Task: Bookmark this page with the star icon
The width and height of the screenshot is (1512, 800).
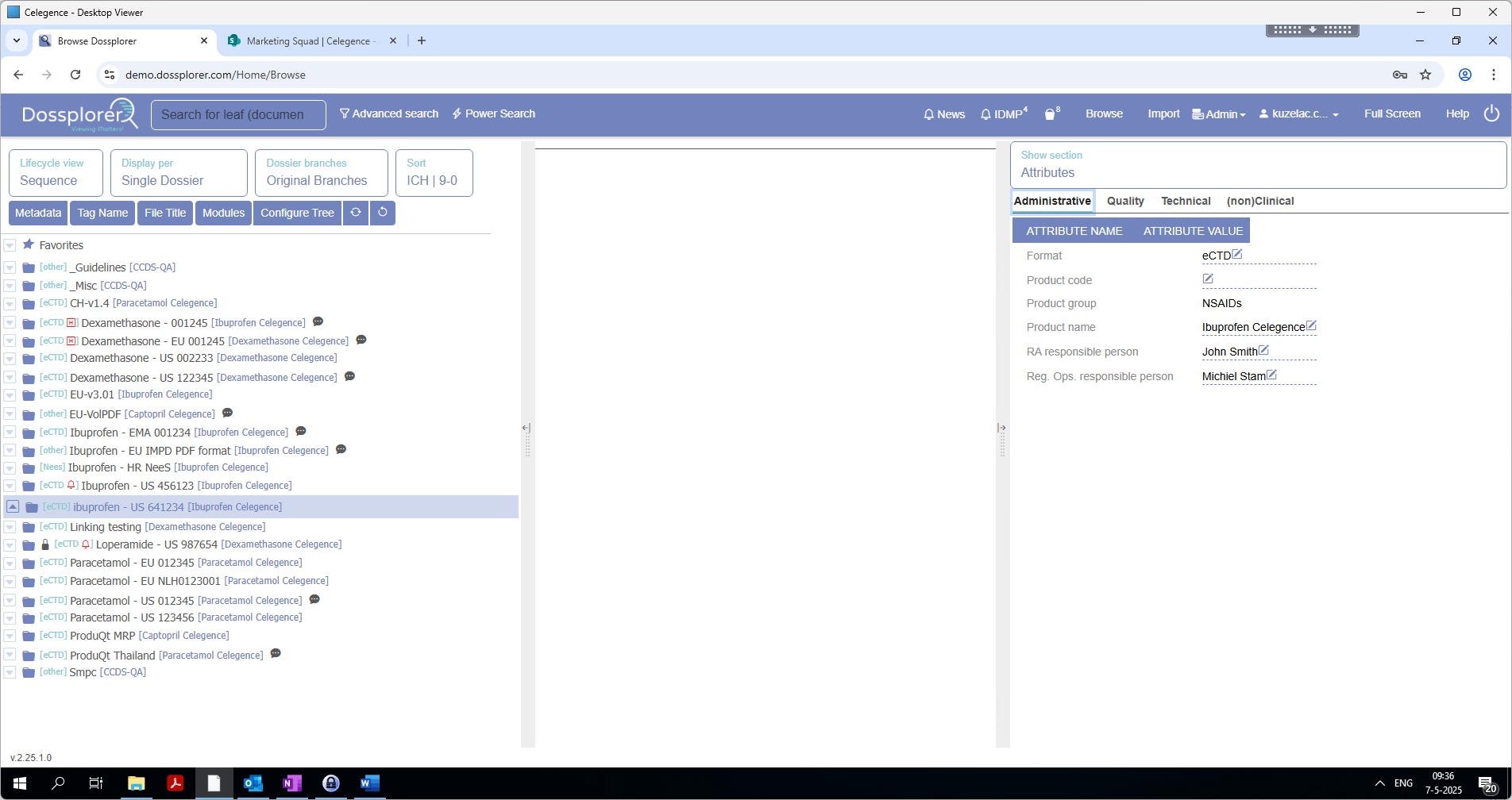Action: (1425, 75)
